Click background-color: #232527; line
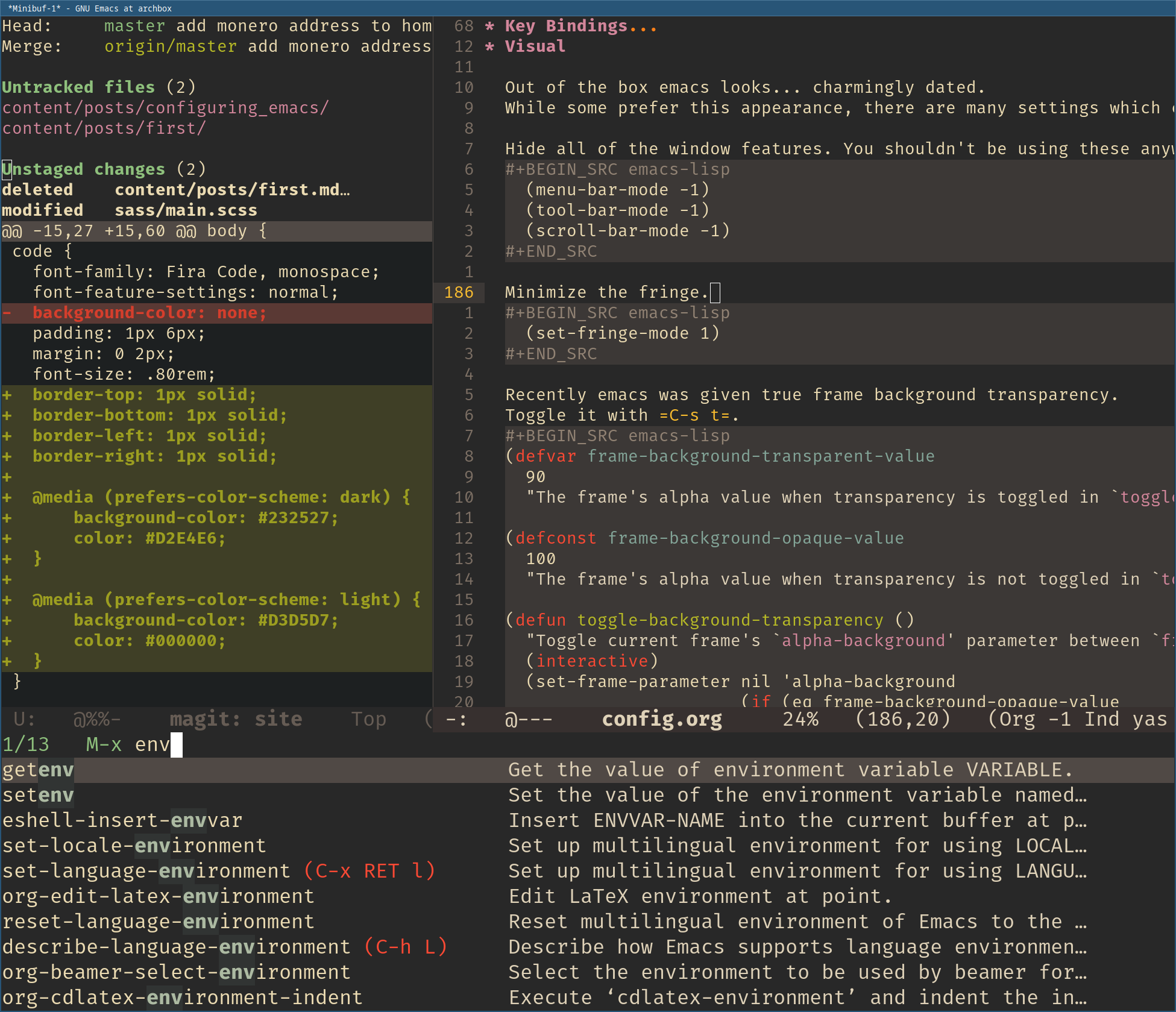The image size is (1176, 1012). 216,518
